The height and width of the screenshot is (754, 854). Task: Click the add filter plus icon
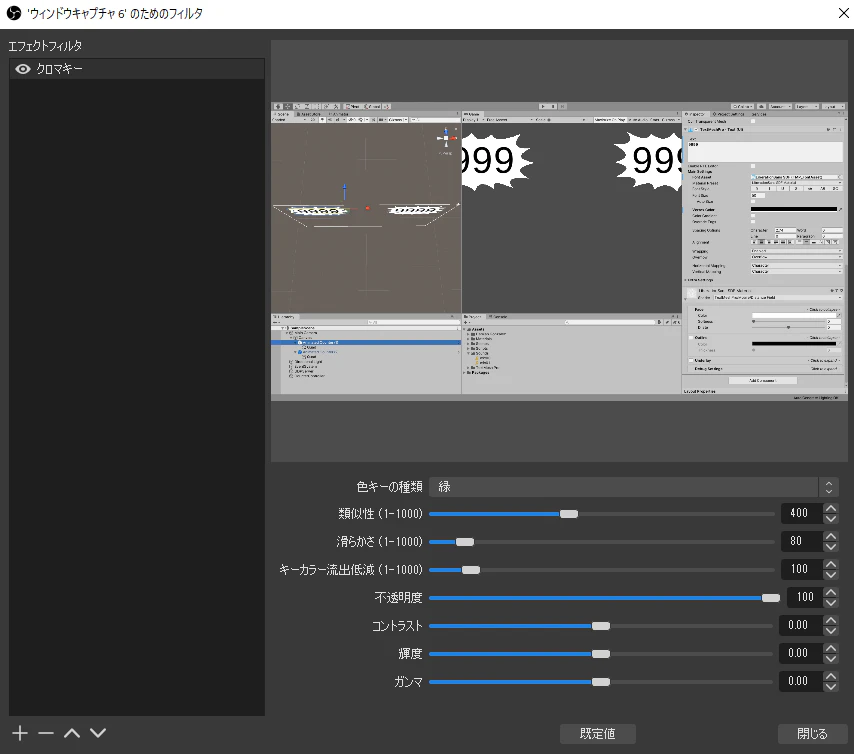(20, 733)
